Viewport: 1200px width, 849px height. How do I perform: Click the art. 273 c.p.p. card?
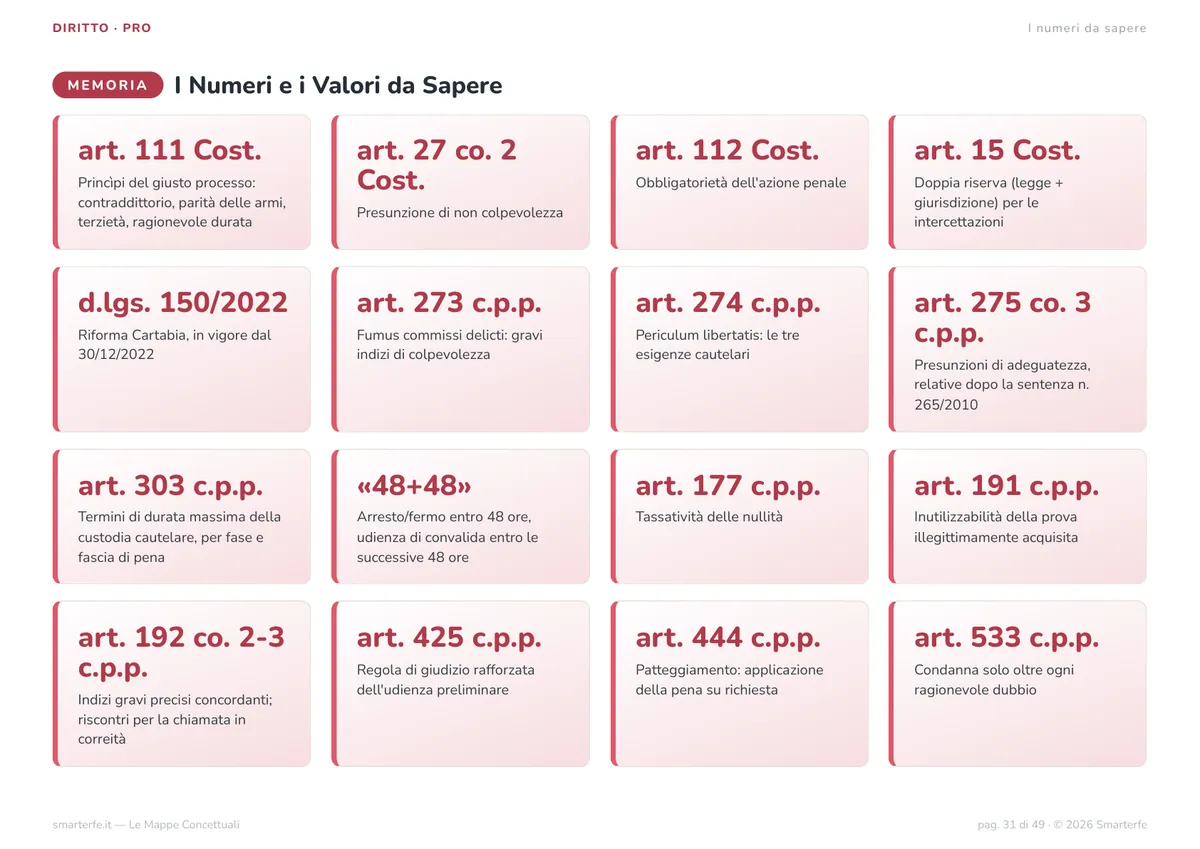point(461,349)
